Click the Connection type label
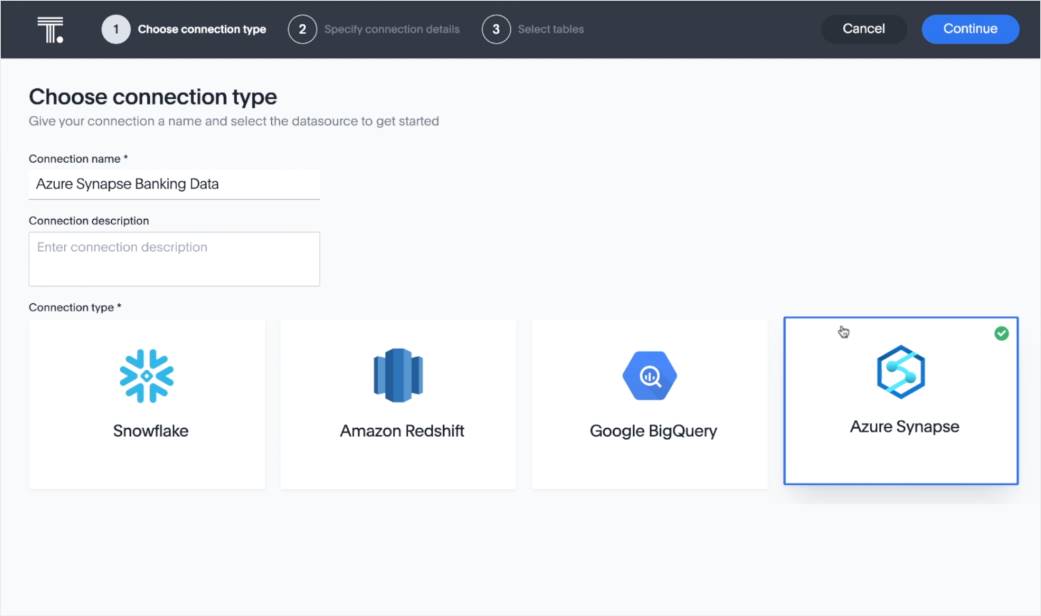 pyautogui.click(x=74, y=307)
